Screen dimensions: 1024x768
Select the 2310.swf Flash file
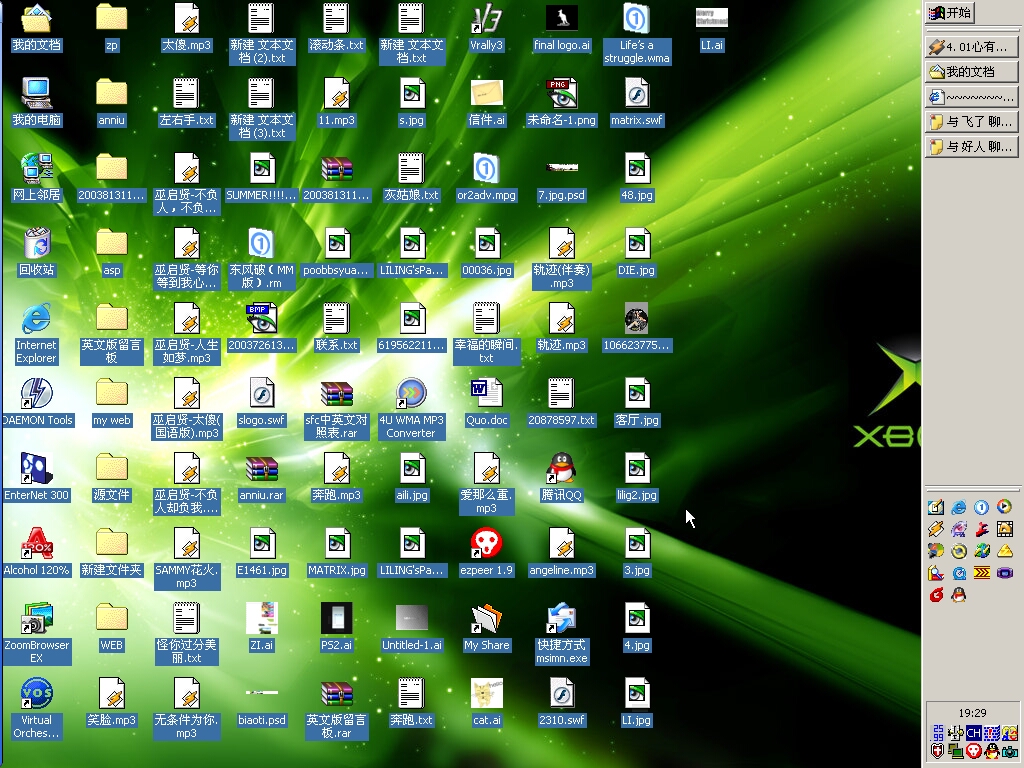[562, 703]
